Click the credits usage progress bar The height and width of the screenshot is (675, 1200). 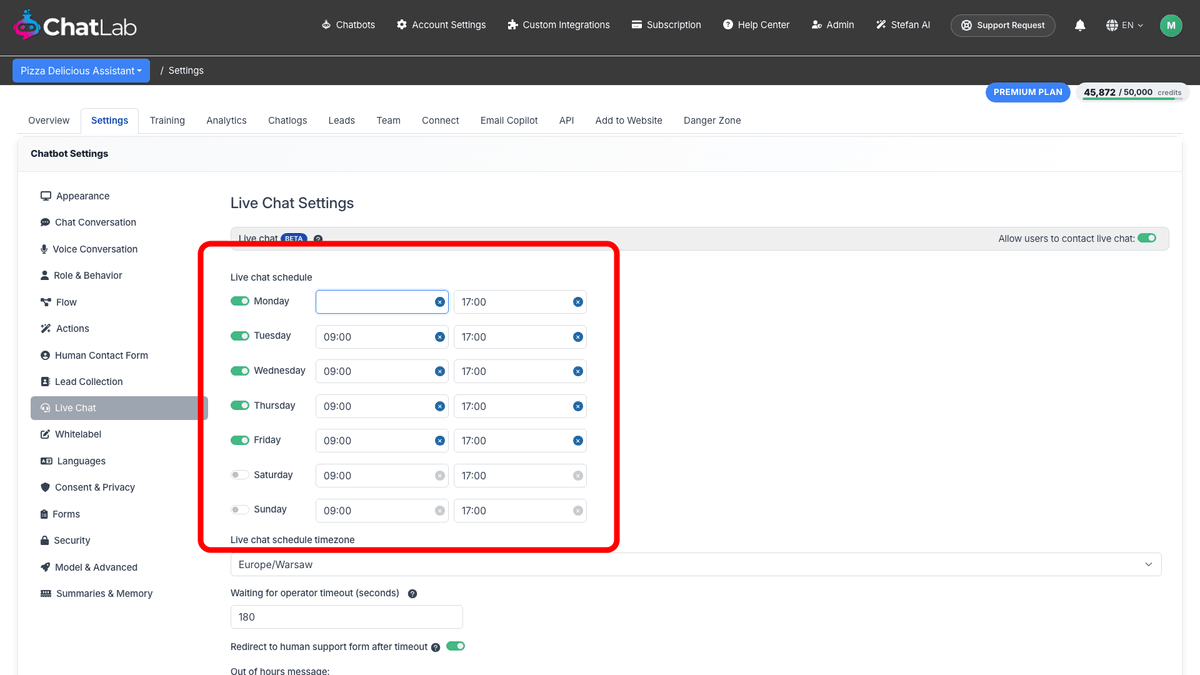pyautogui.click(x=1133, y=100)
